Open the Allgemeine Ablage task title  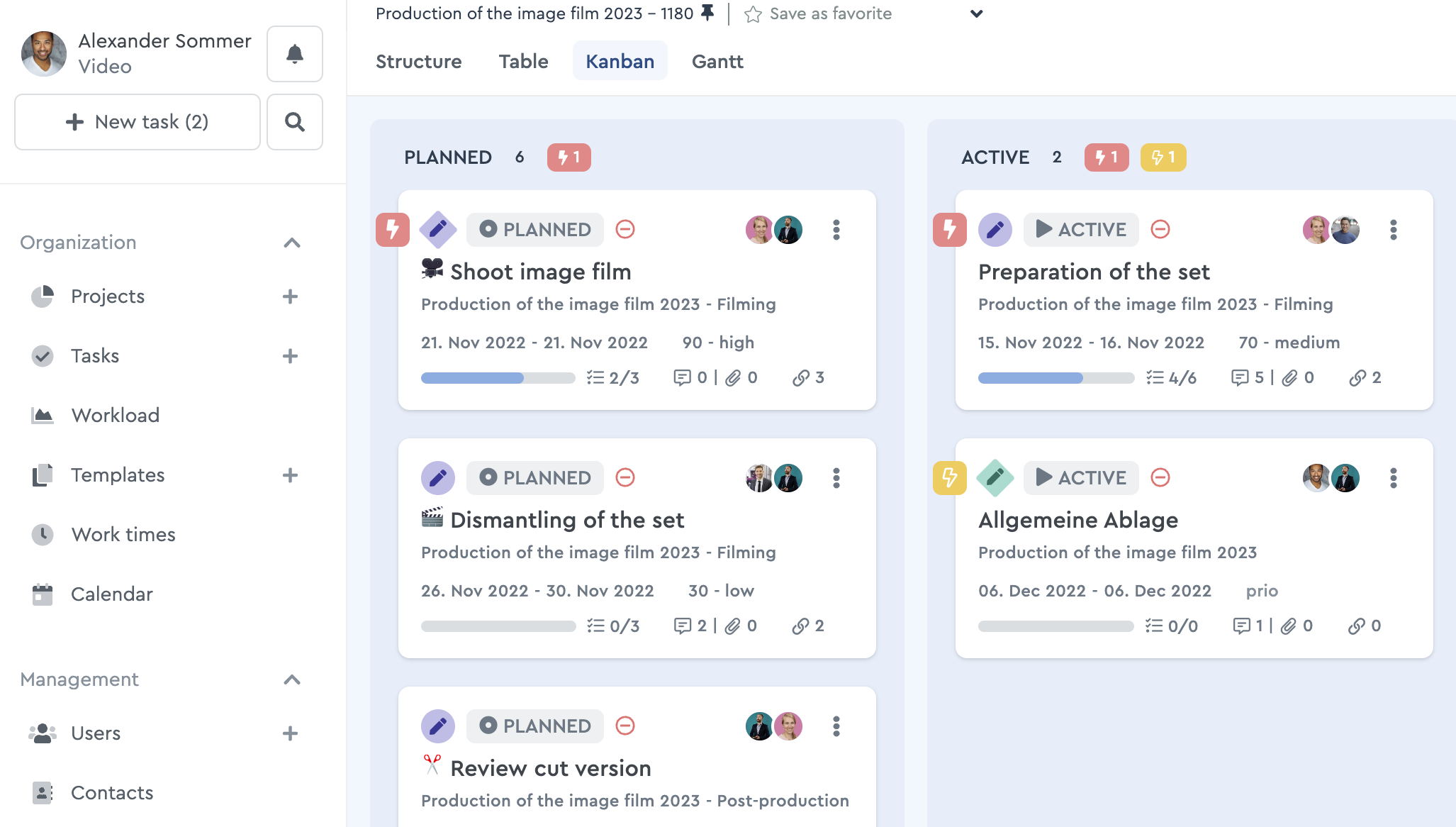click(x=1078, y=520)
